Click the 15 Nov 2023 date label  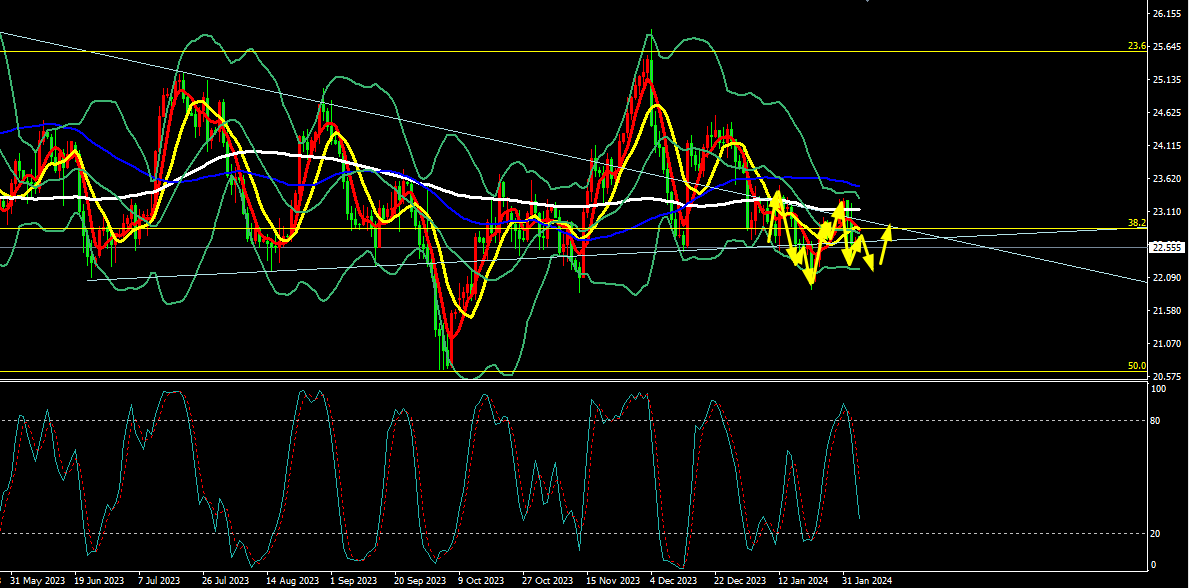click(x=611, y=580)
